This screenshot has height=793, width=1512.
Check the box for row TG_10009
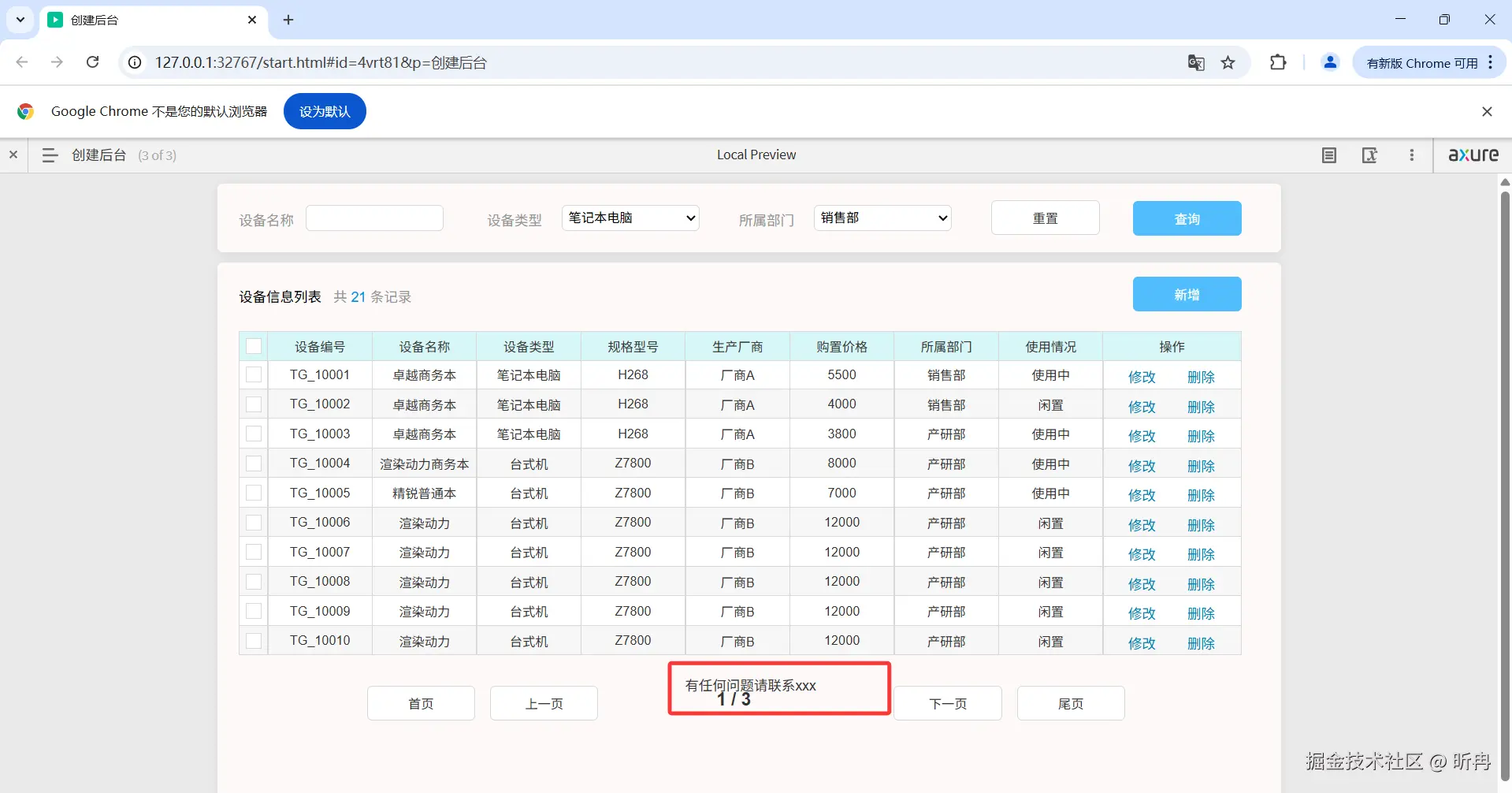coord(254,612)
